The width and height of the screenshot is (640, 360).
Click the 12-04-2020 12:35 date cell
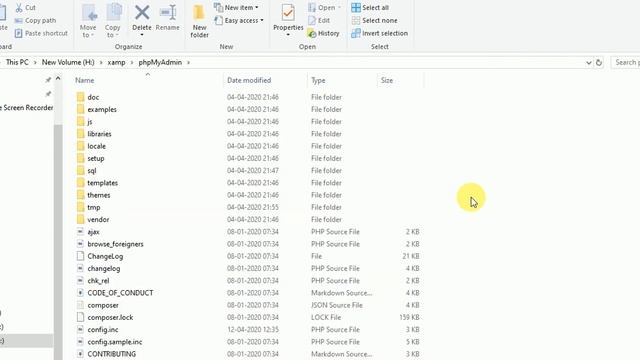click(x=253, y=330)
